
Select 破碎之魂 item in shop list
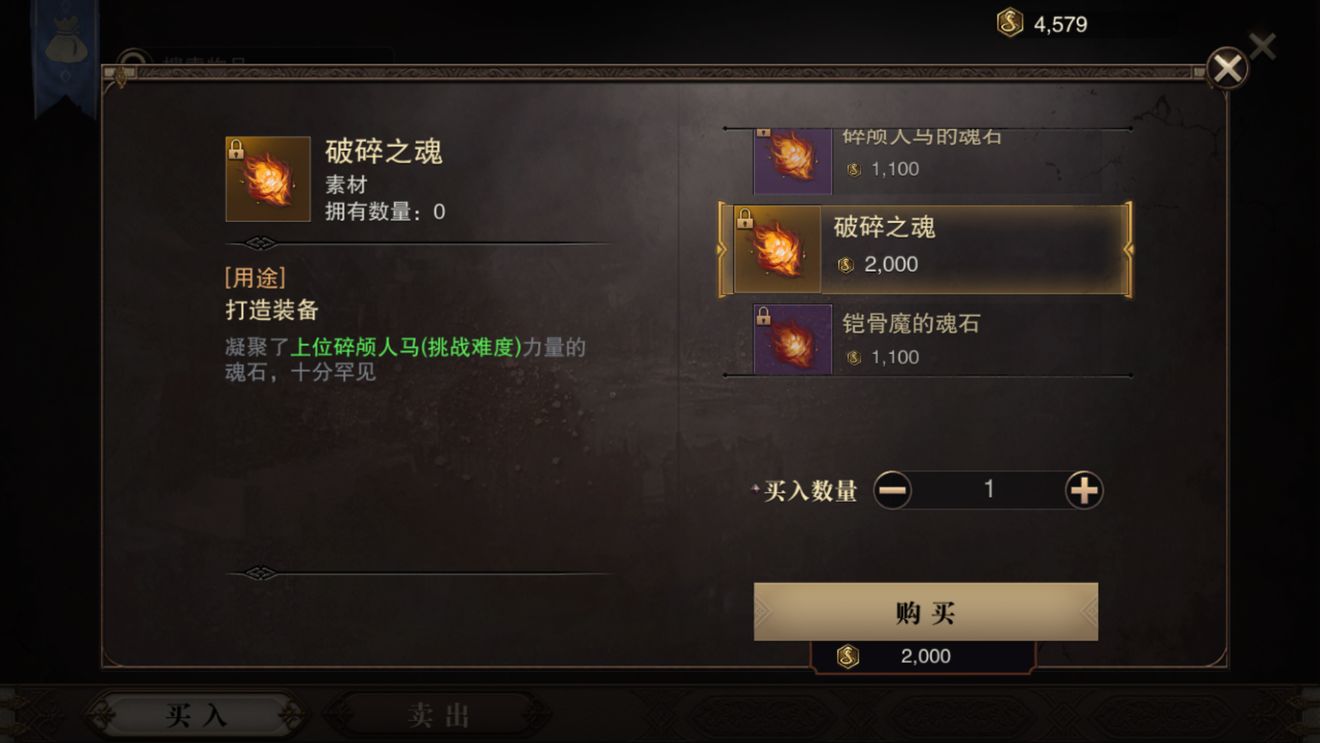tap(926, 249)
